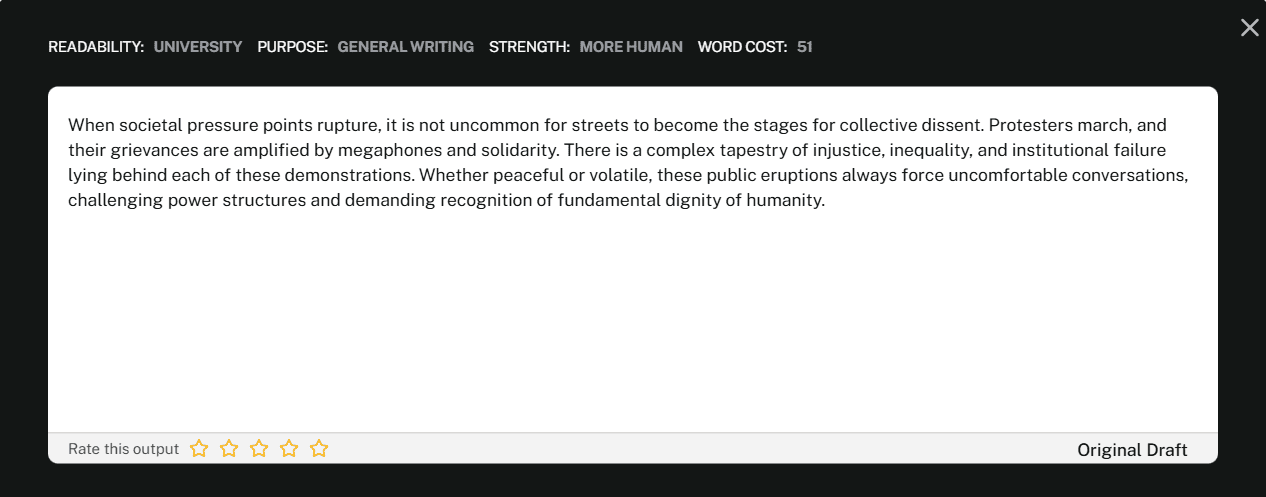Click the empty area below the output text
Screen dimensions: 1266x497
(632, 320)
